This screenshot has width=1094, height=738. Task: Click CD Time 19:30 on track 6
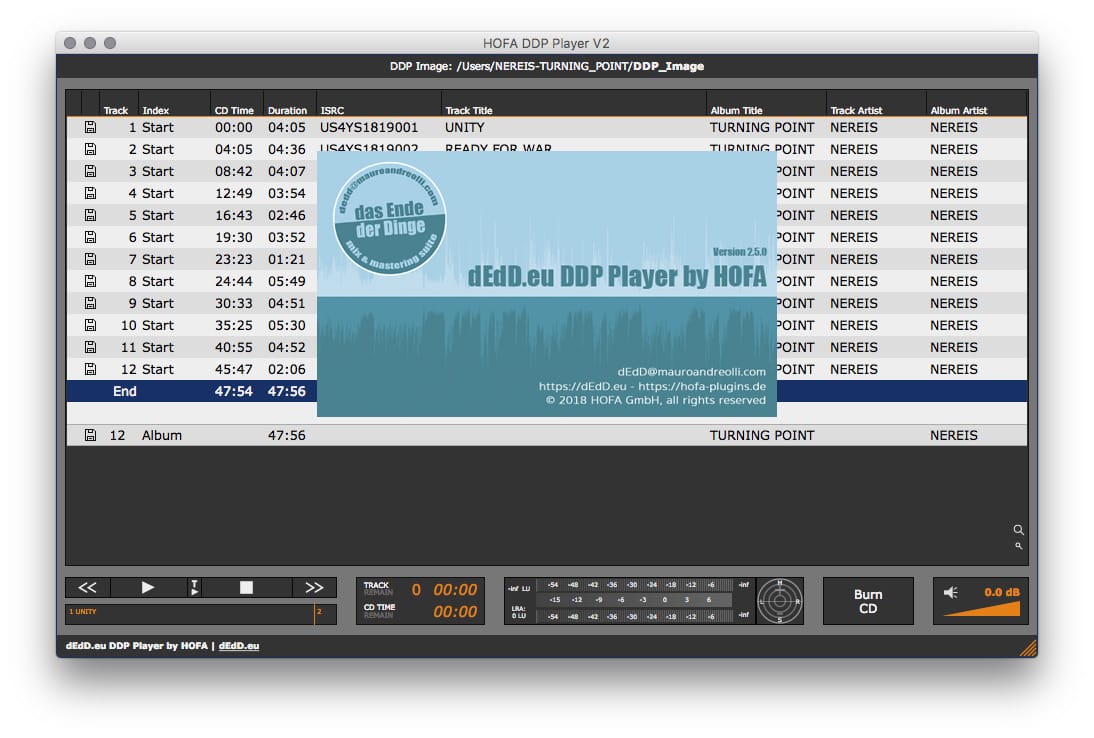click(x=234, y=237)
